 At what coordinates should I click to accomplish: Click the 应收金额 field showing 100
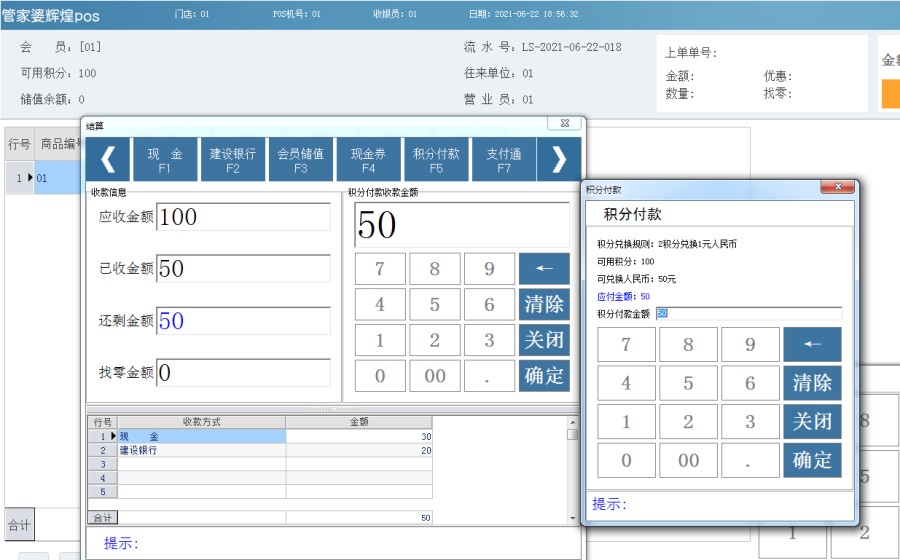click(243, 217)
